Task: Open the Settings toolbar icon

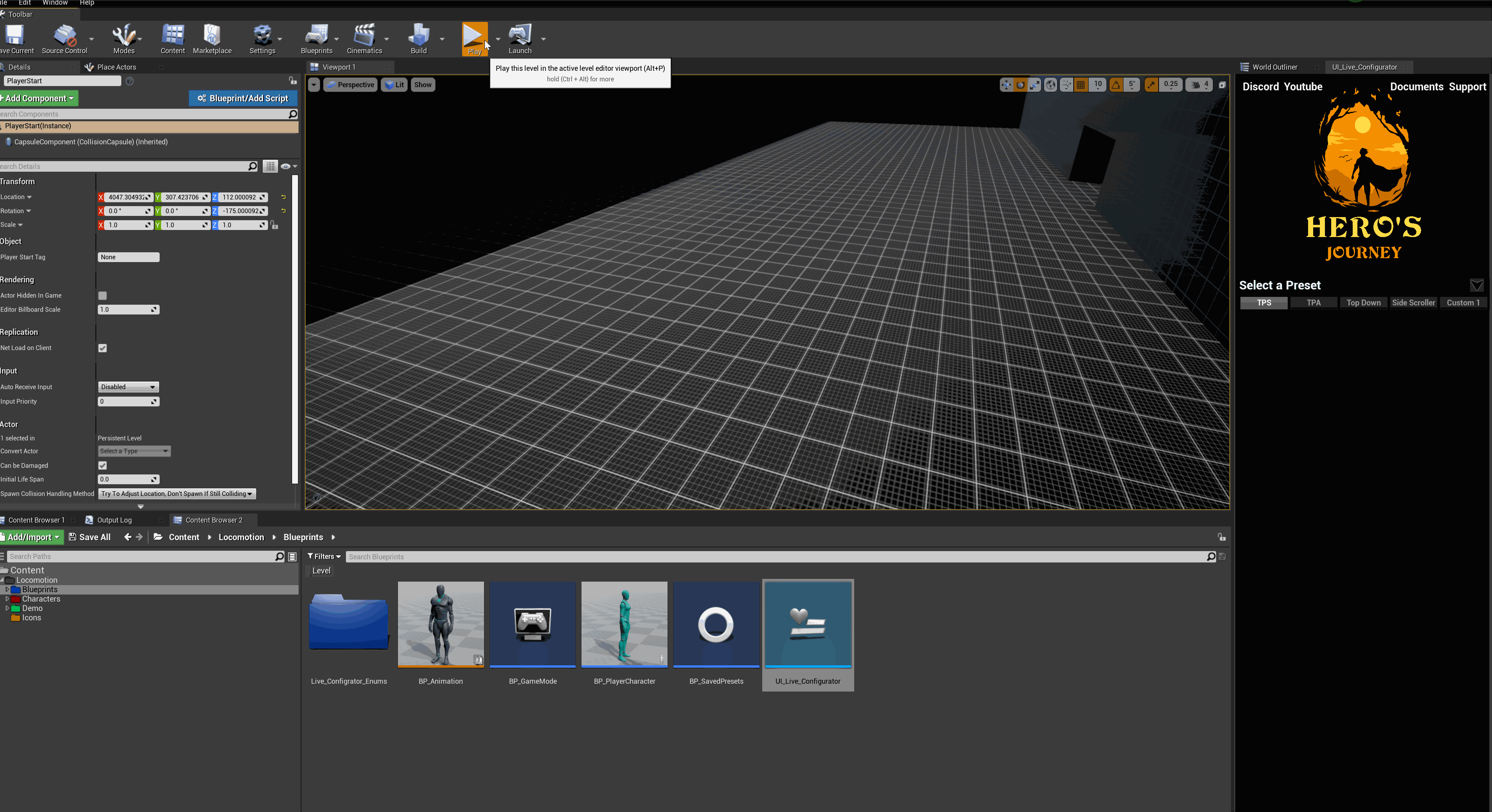Action: (263, 39)
